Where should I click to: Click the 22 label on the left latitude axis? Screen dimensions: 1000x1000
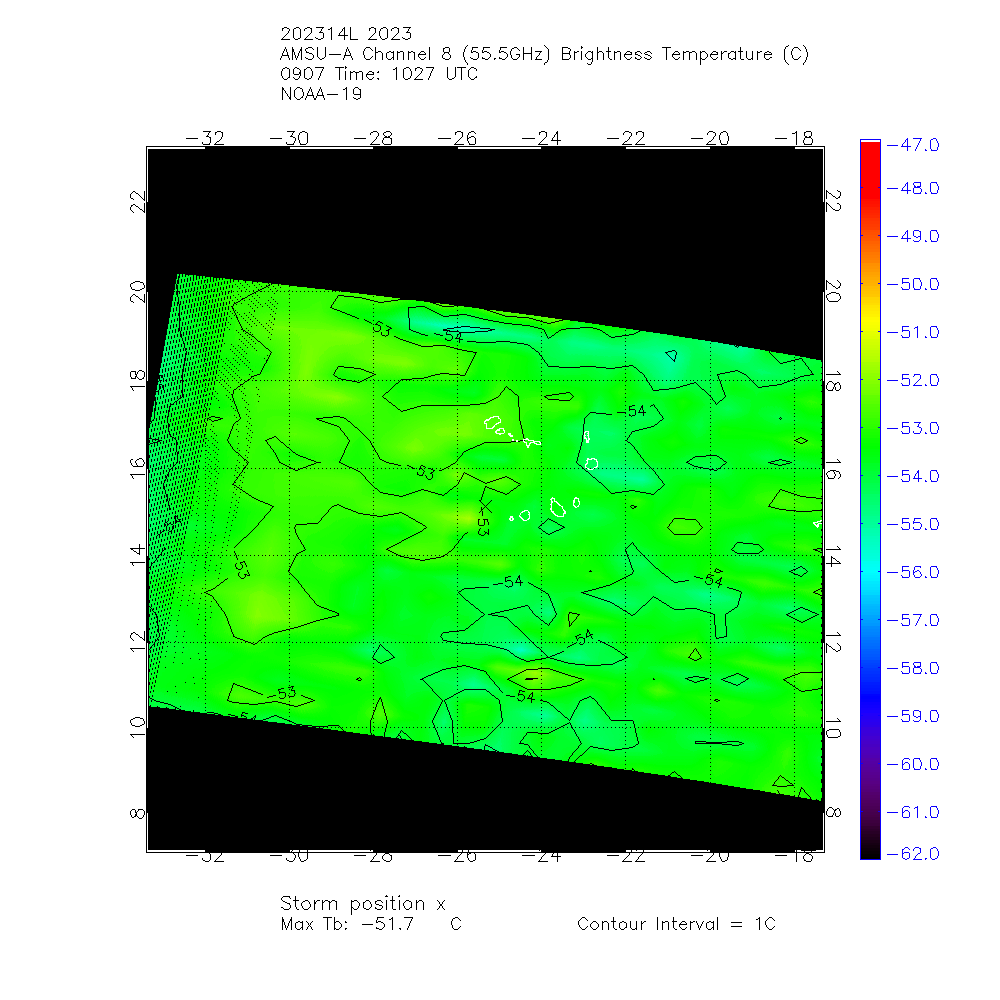[x=138, y=202]
